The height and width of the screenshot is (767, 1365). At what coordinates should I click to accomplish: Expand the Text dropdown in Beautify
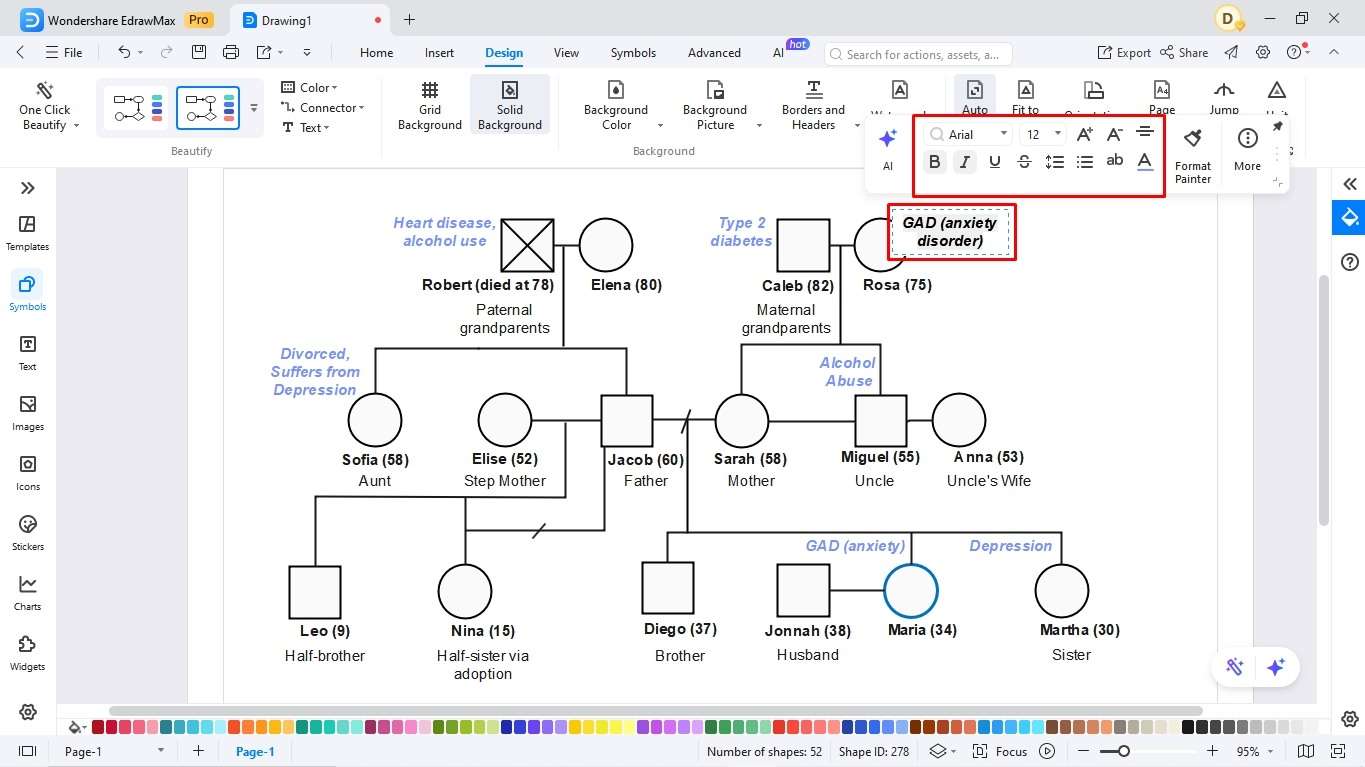coord(306,127)
